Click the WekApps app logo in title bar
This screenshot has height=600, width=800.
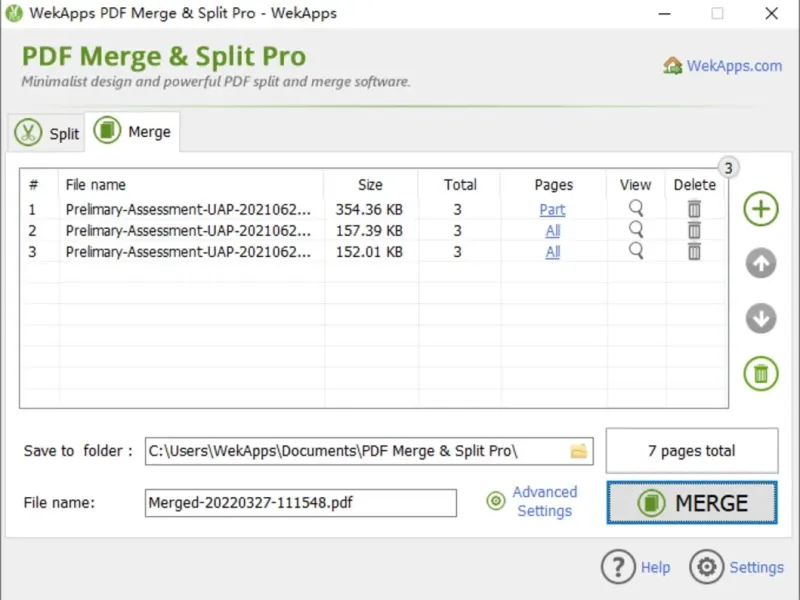click(x=14, y=13)
